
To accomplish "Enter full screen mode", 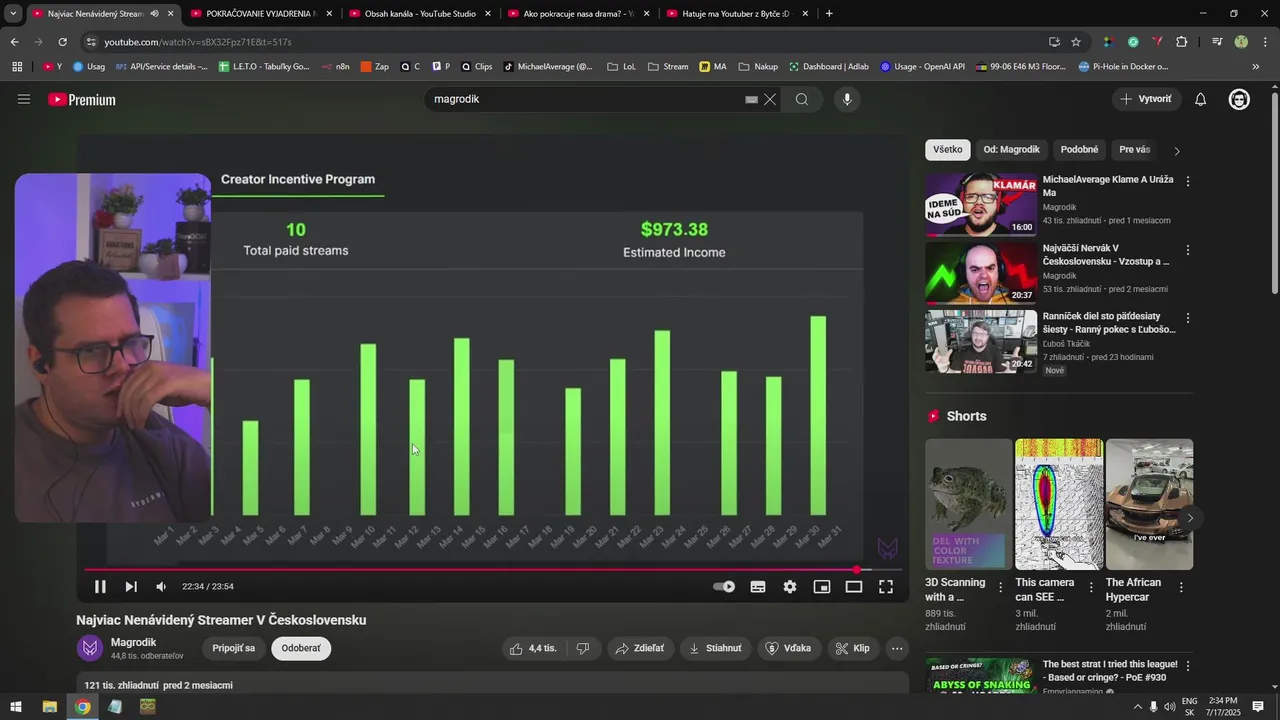I will pyautogui.click(x=886, y=587).
